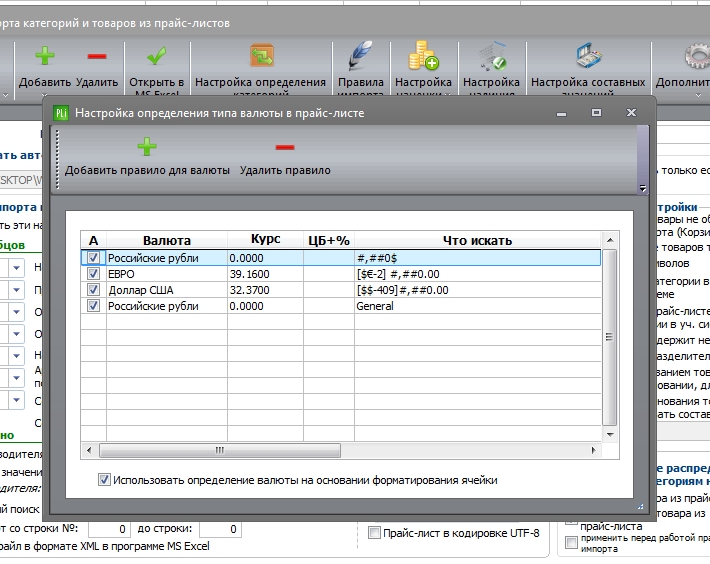Image resolution: width=710 pixels, height=564 pixels.
Task: Open the bottommost combo box arrow at the left edge
Action: click(16, 400)
